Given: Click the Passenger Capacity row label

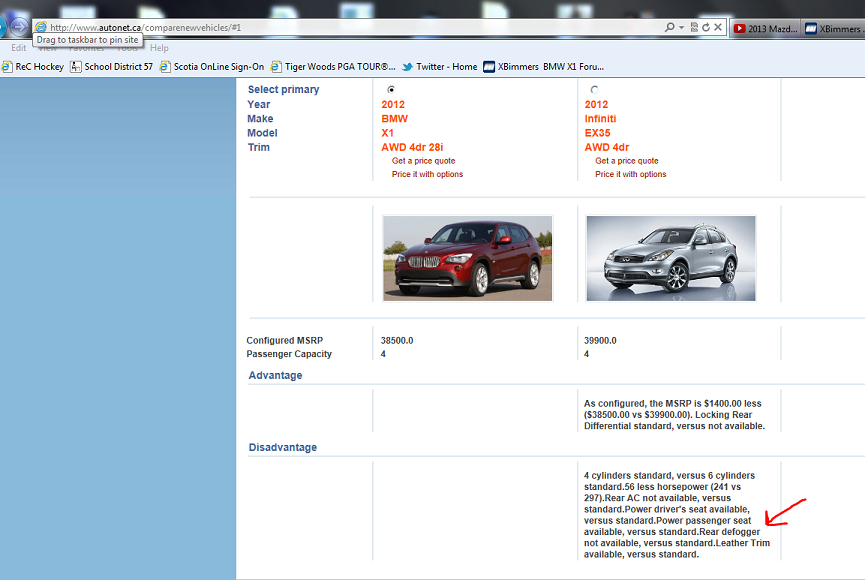Looking at the screenshot, I should coord(289,354).
